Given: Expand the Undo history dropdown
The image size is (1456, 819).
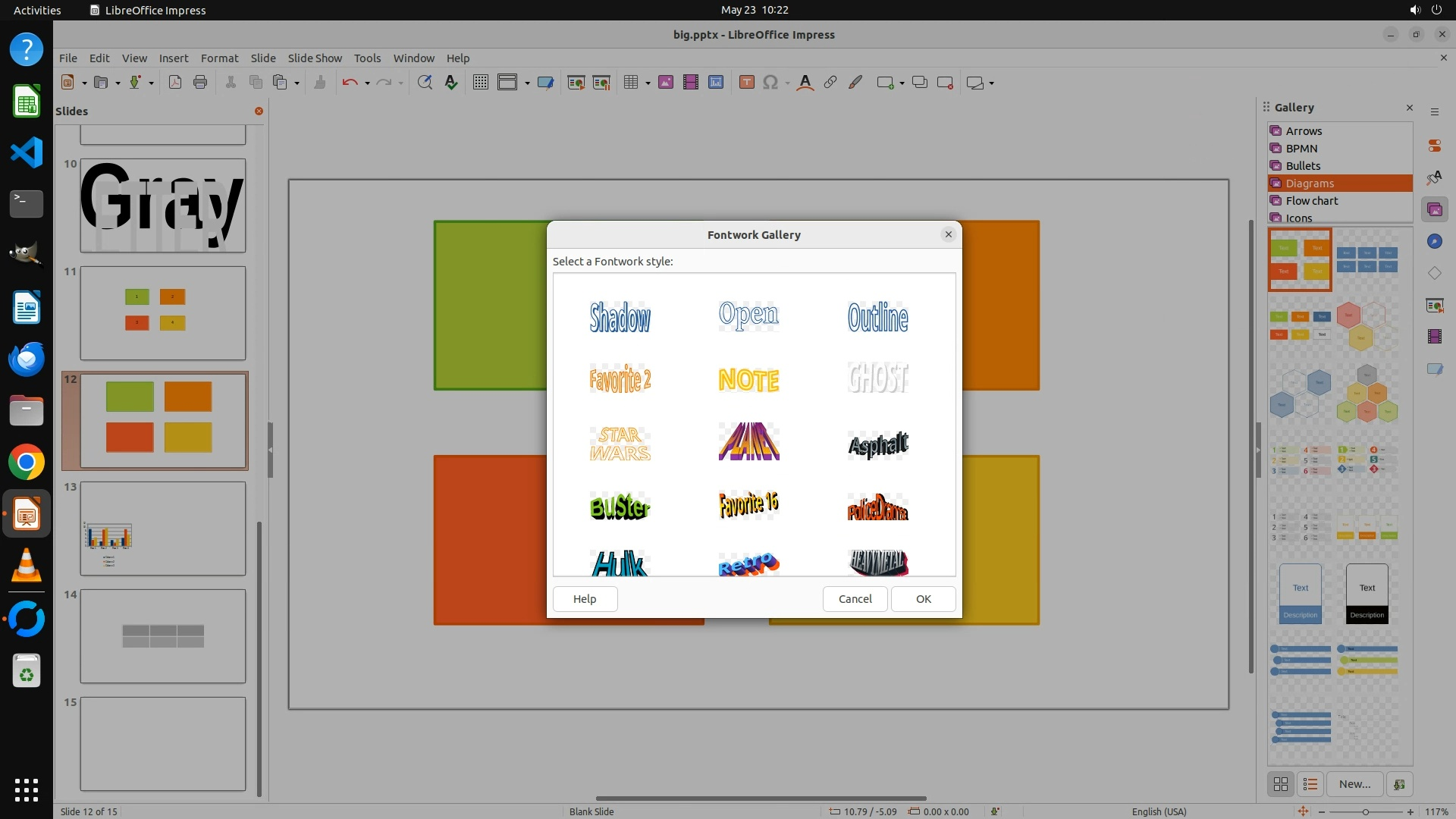Looking at the screenshot, I should point(367,83).
